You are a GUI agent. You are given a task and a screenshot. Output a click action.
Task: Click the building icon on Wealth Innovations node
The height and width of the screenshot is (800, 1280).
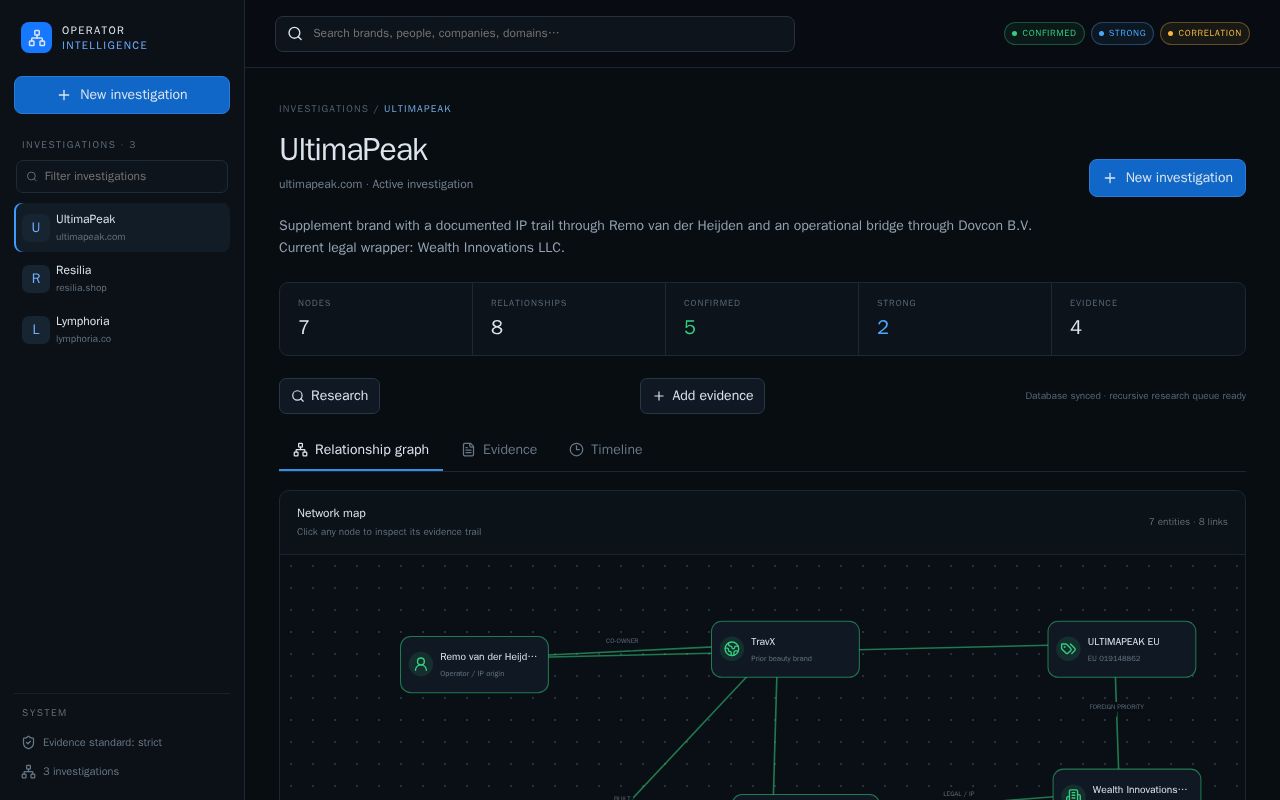(1073, 795)
